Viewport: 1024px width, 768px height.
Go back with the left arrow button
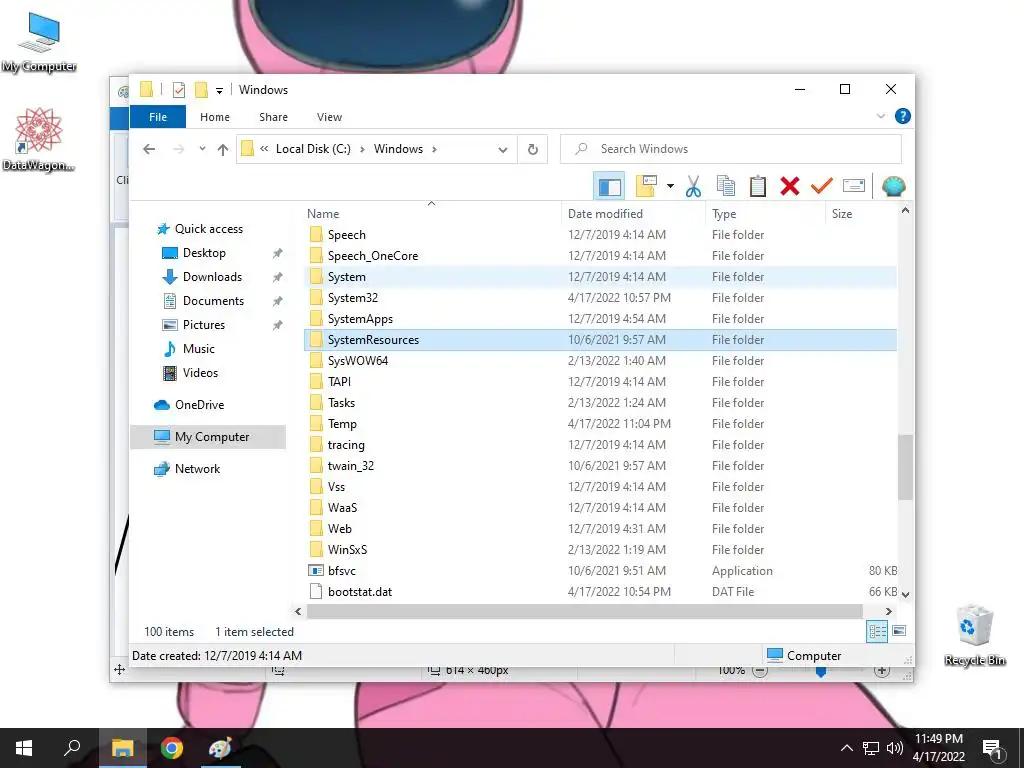149,150
